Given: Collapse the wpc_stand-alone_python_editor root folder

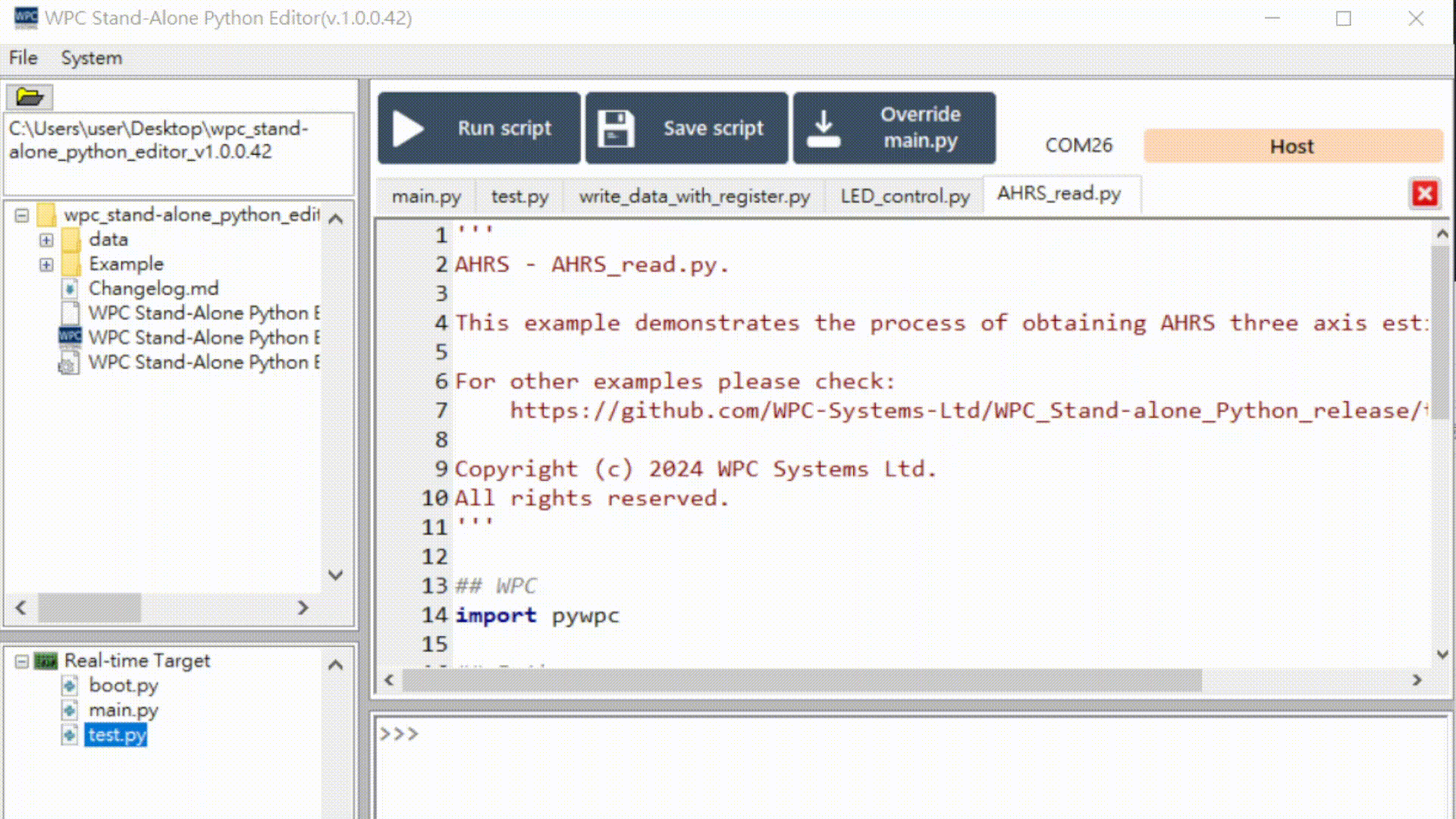Looking at the screenshot, I should pyautogui.click(x=22, y=216).
